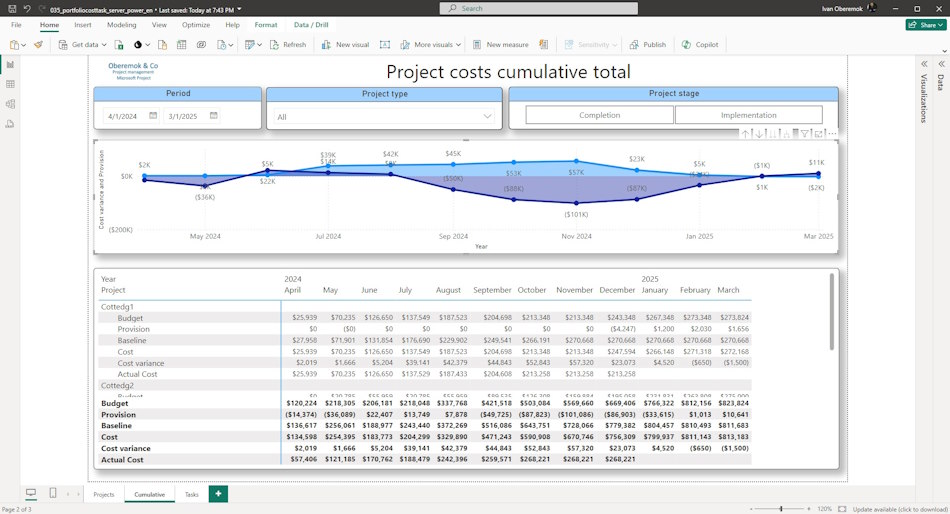Click the Period end date field 3/1/2025
Viewport: 950px width, 514px height.
pos(184,116)
